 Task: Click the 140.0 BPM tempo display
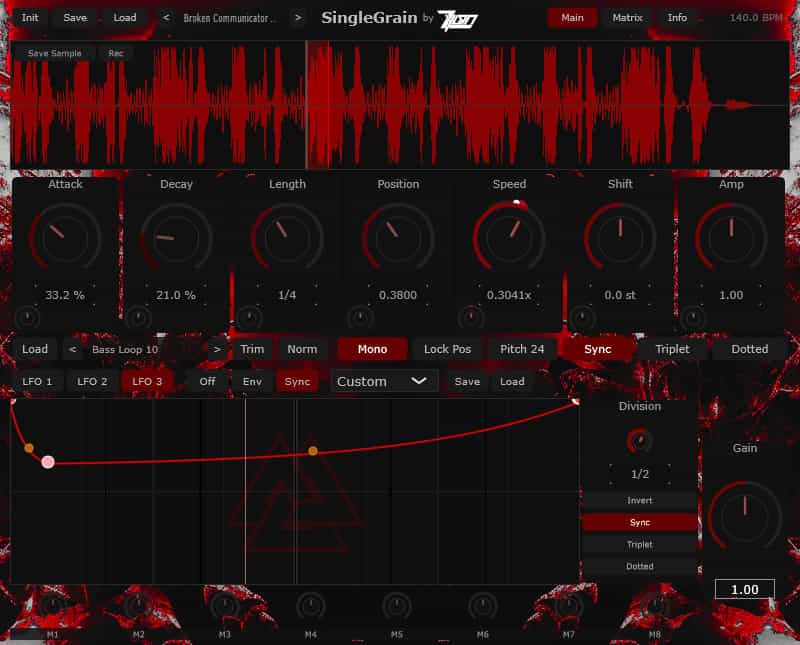click(x=756, y=18)
